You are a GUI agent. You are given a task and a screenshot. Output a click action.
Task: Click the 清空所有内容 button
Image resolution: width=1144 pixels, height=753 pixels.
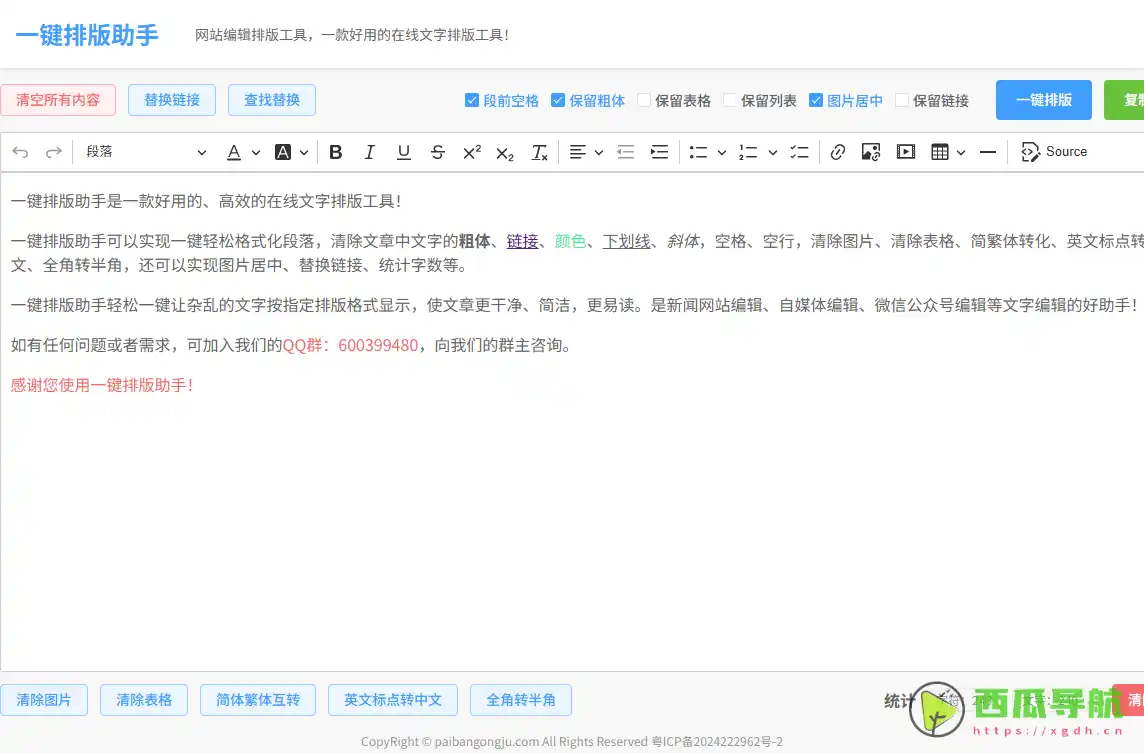[x=58, y=100]
